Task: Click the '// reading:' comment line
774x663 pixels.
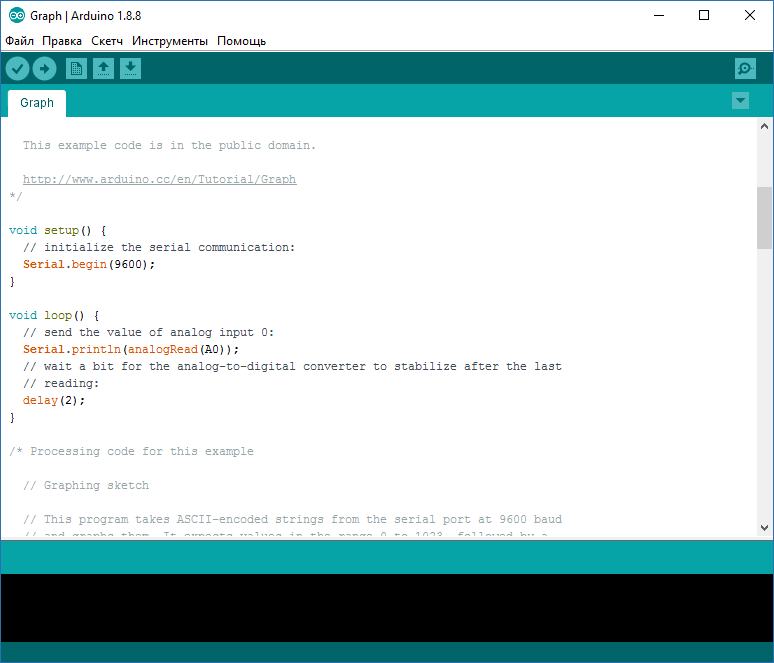Action: pyautogui.click(x=61, y=384)
